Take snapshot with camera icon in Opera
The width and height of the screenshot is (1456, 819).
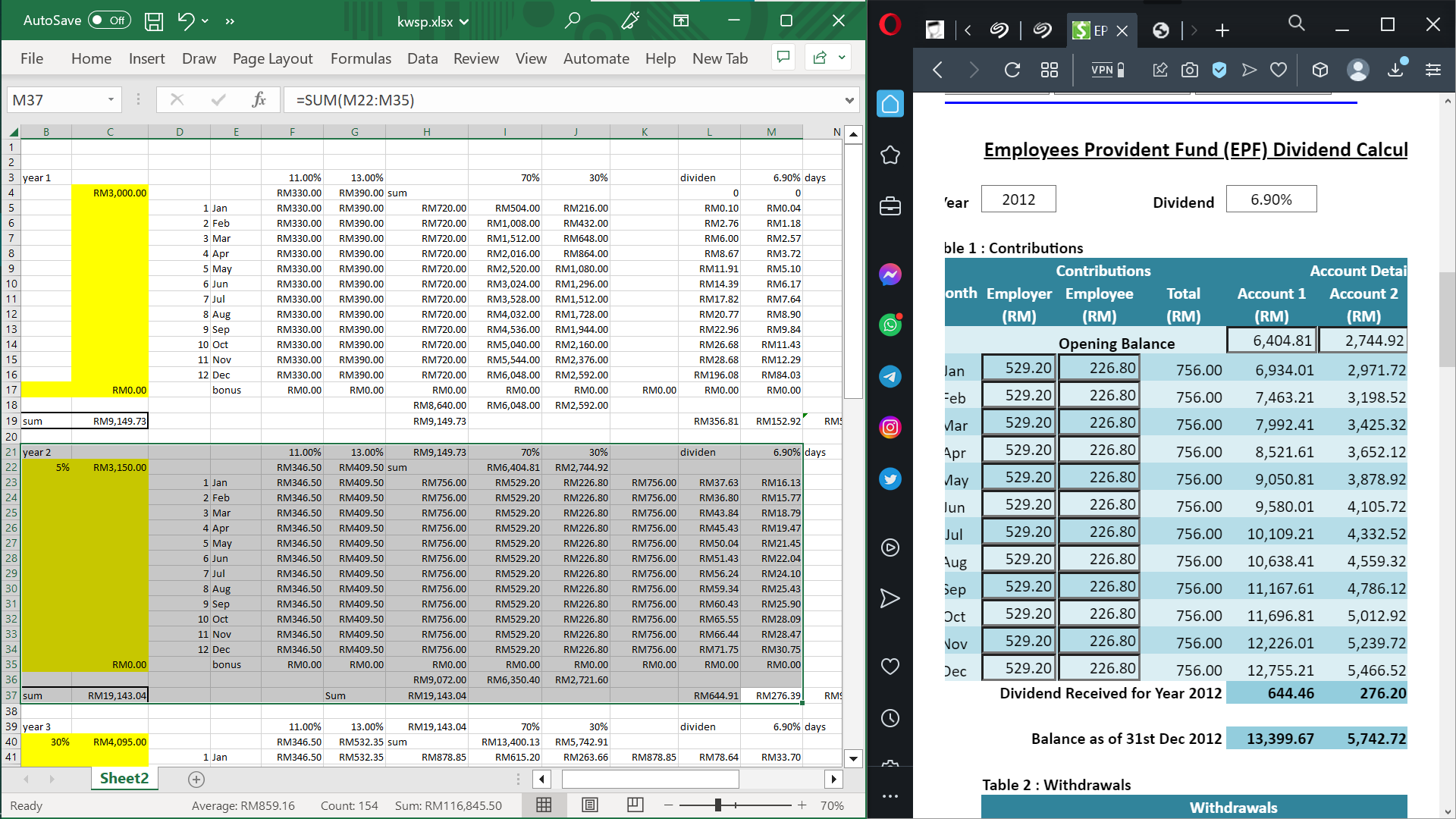click(x=1190, y=70)
